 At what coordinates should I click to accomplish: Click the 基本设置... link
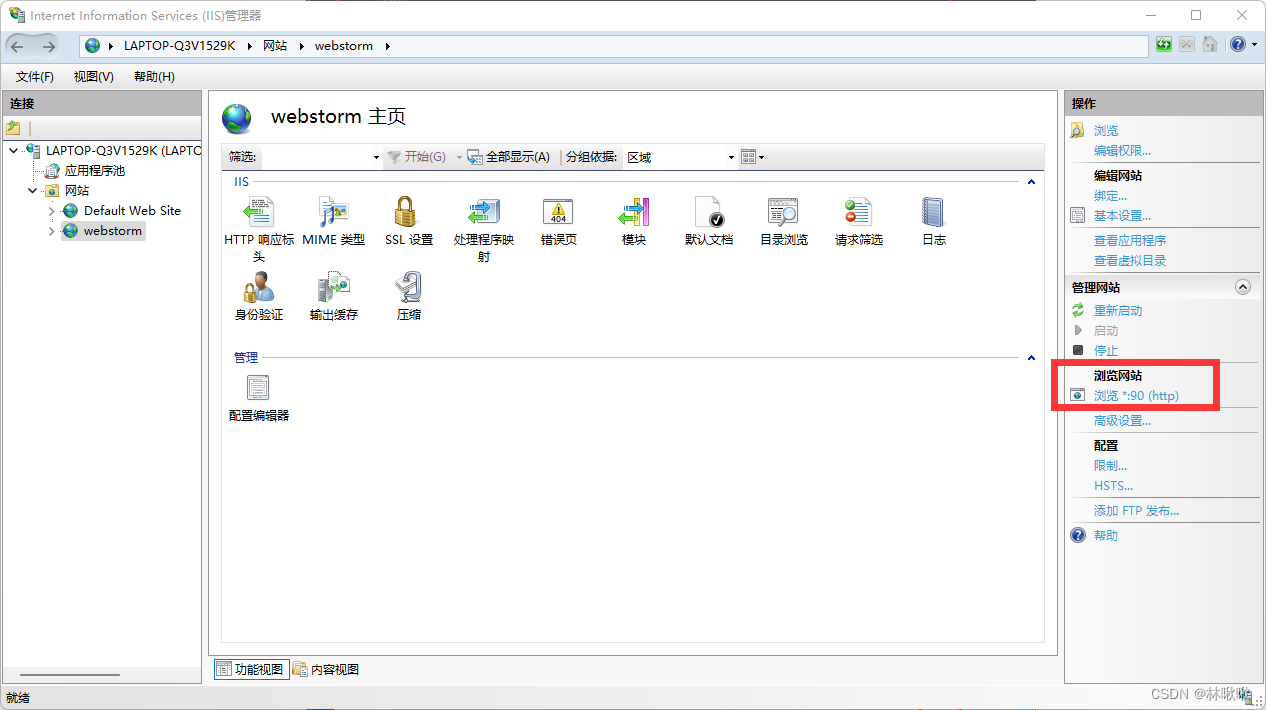pyautogui.click(x=1122, y=216)
